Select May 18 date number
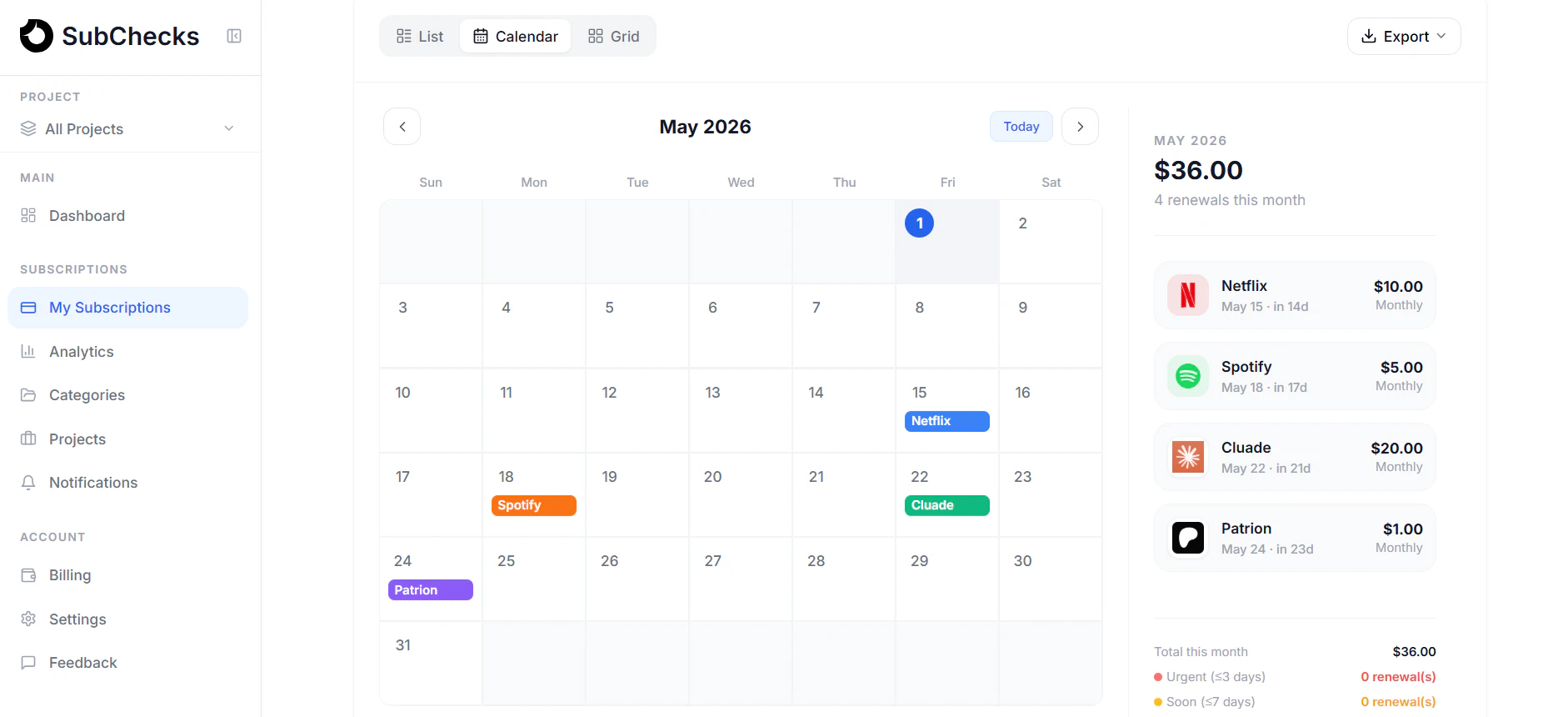1568x717 pixels. pos(506,476)
